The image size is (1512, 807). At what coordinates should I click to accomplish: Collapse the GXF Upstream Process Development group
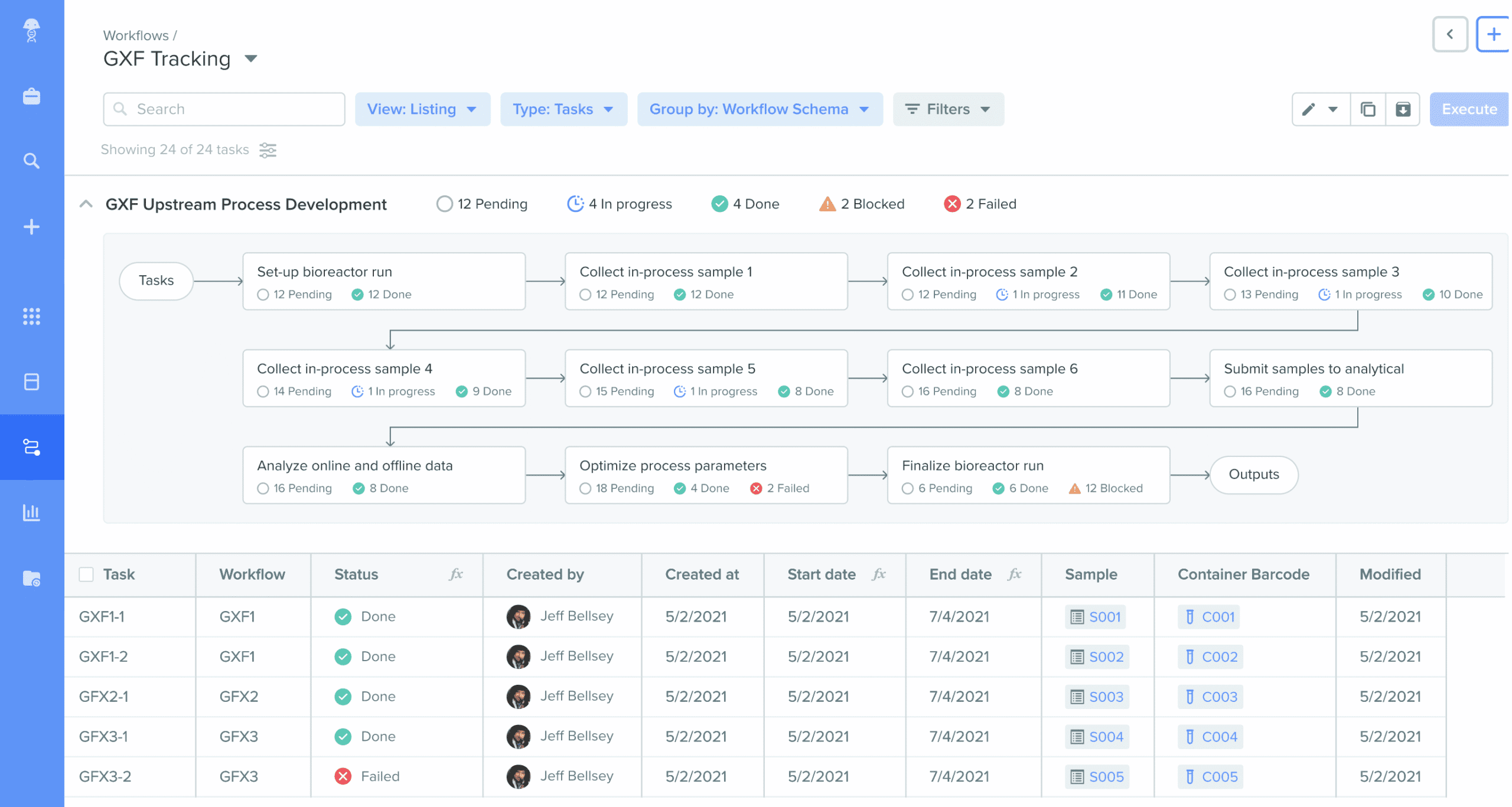pyautogui.click(x=86, y=204)
